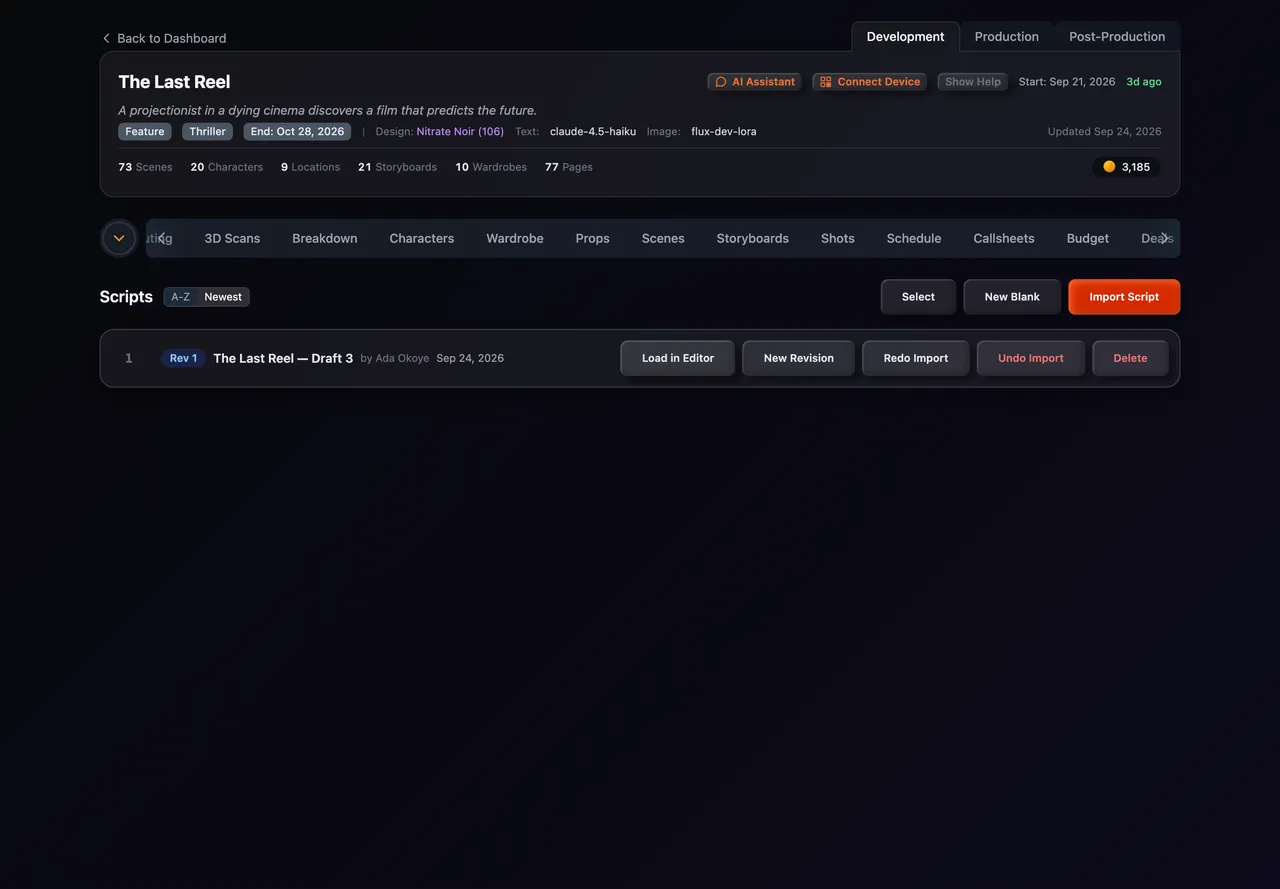The height and width of the screenshot is (889, 1280).
Task: Open the Breakdown section
Action: click(x=325, y=238)
